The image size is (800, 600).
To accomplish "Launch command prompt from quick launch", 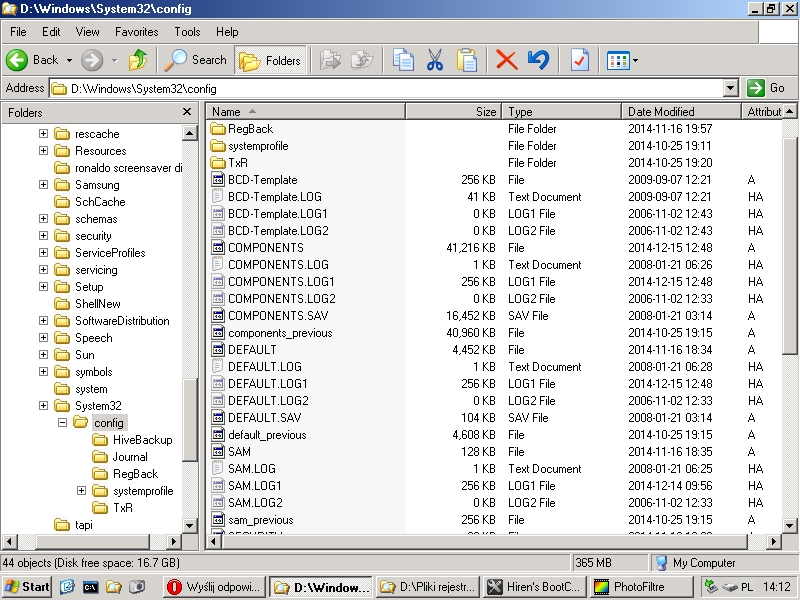I will click(x=91, y=587).
